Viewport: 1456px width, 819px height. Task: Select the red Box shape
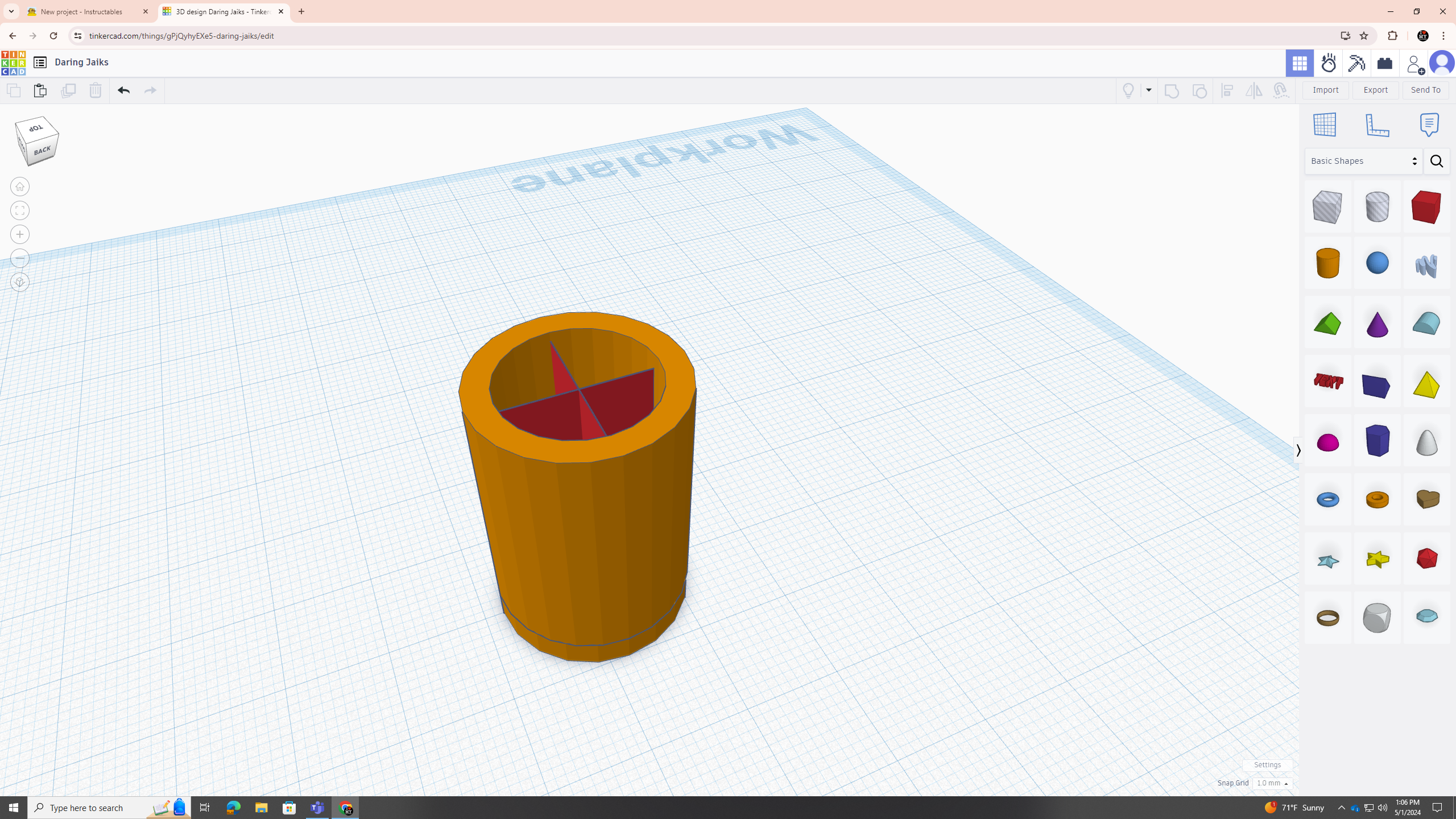(1426, 206)
